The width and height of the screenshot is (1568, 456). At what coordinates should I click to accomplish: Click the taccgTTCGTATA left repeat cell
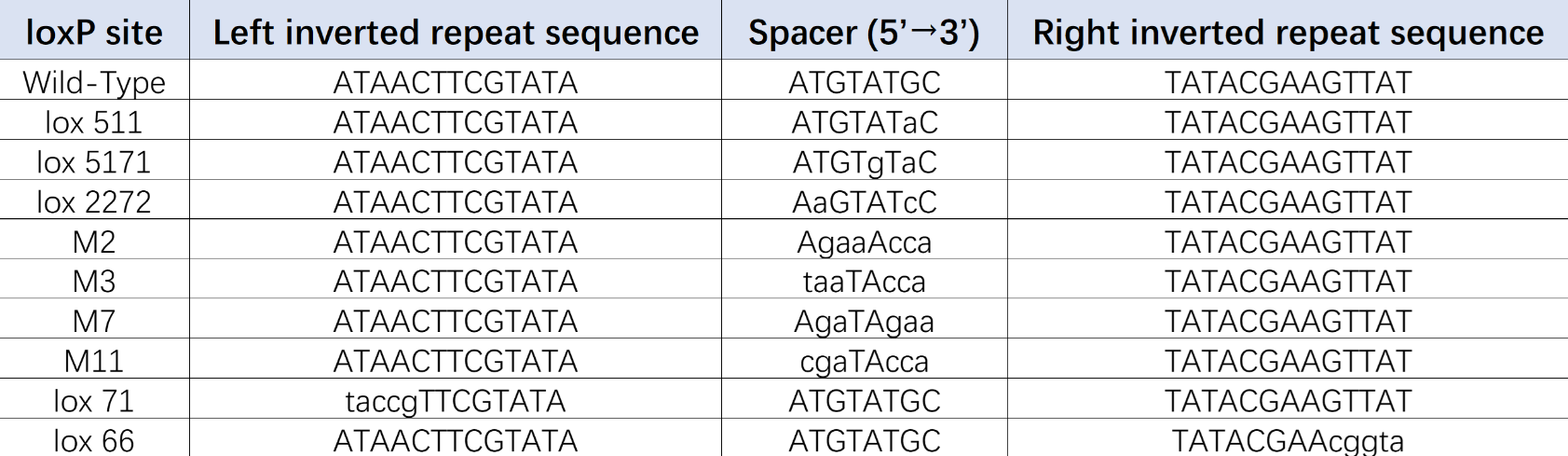[x=456, y=401]
